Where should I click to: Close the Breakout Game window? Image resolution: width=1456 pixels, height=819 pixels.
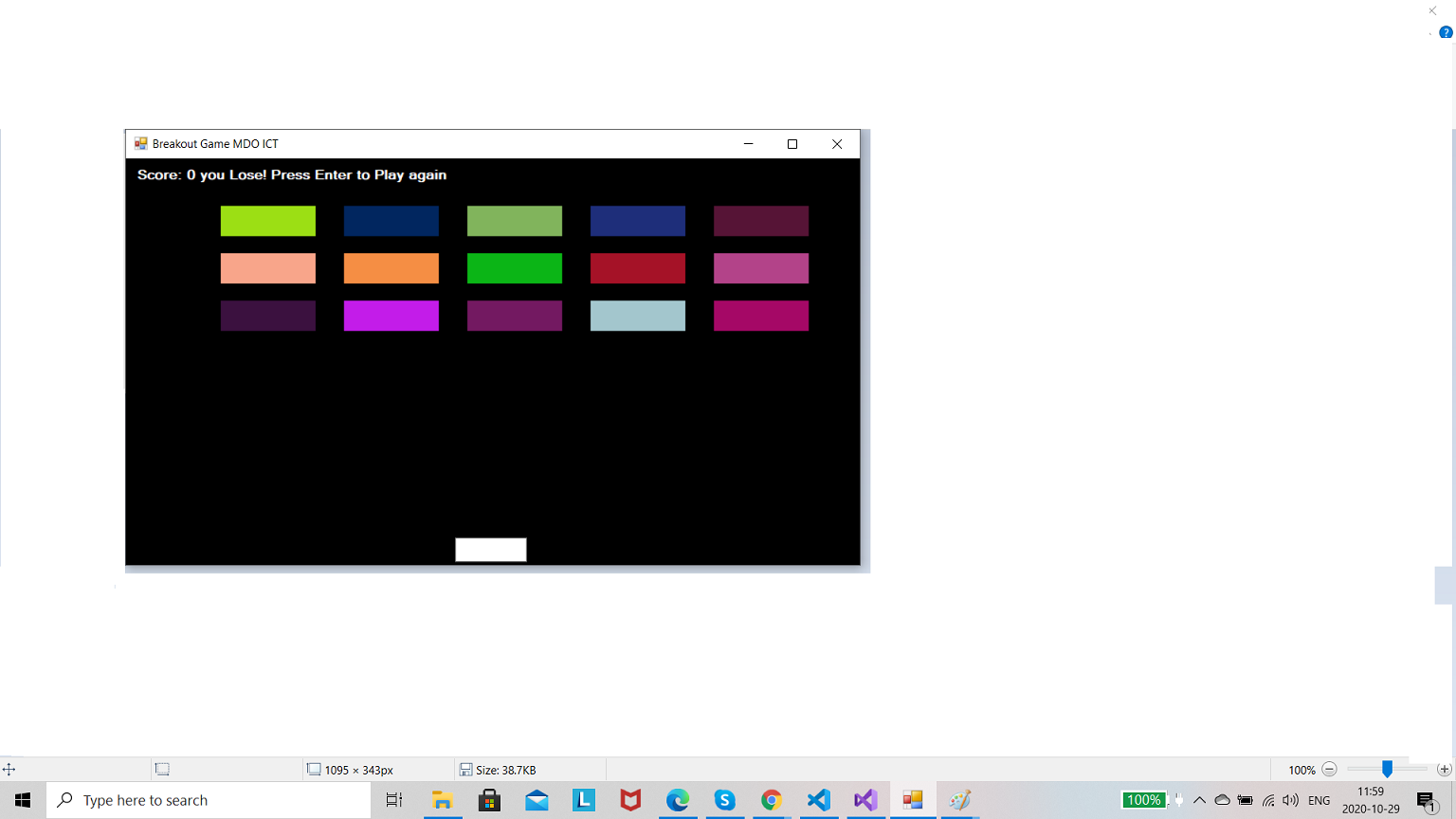point(837,144)
